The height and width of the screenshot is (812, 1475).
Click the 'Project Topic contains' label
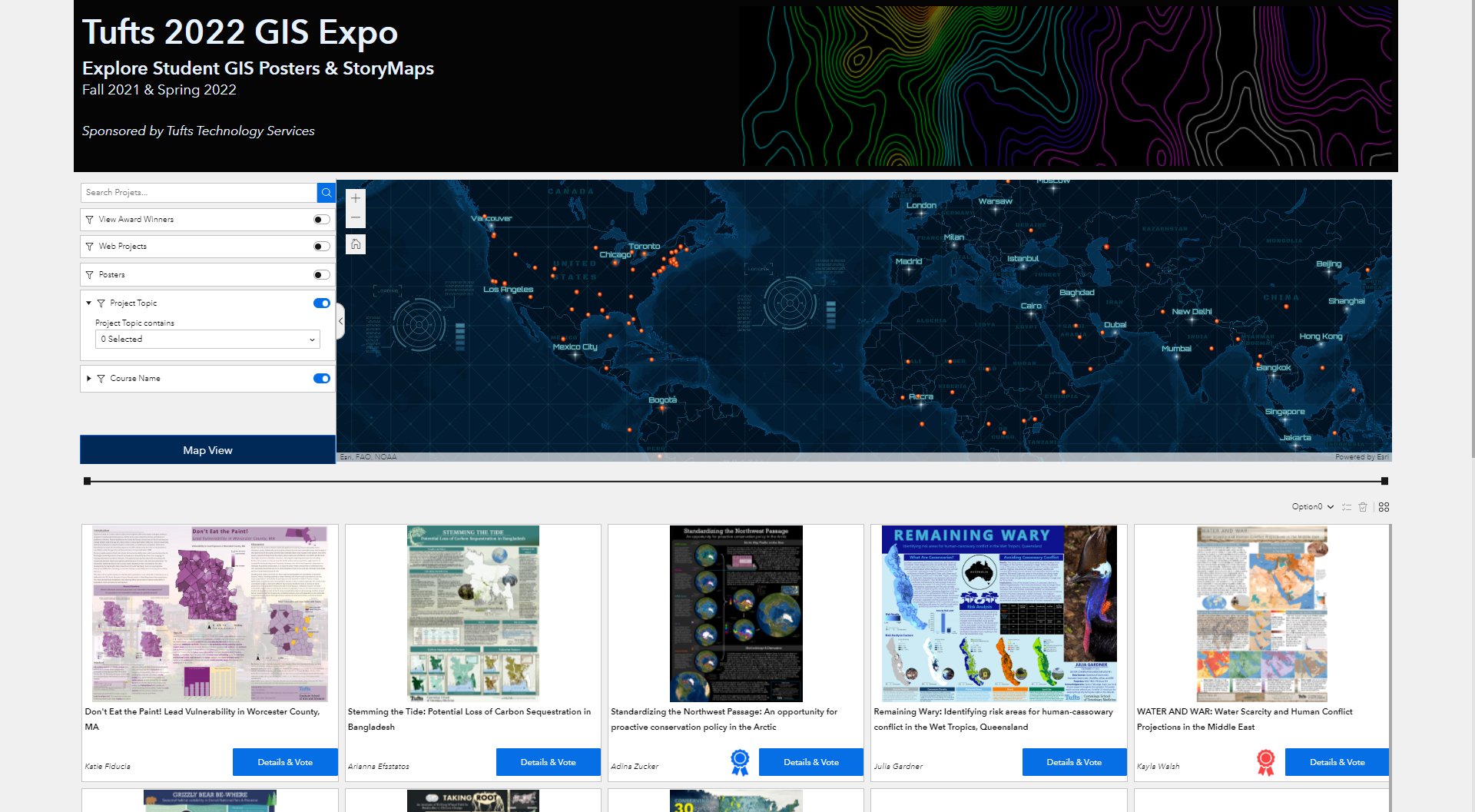(x=134, y=323)
